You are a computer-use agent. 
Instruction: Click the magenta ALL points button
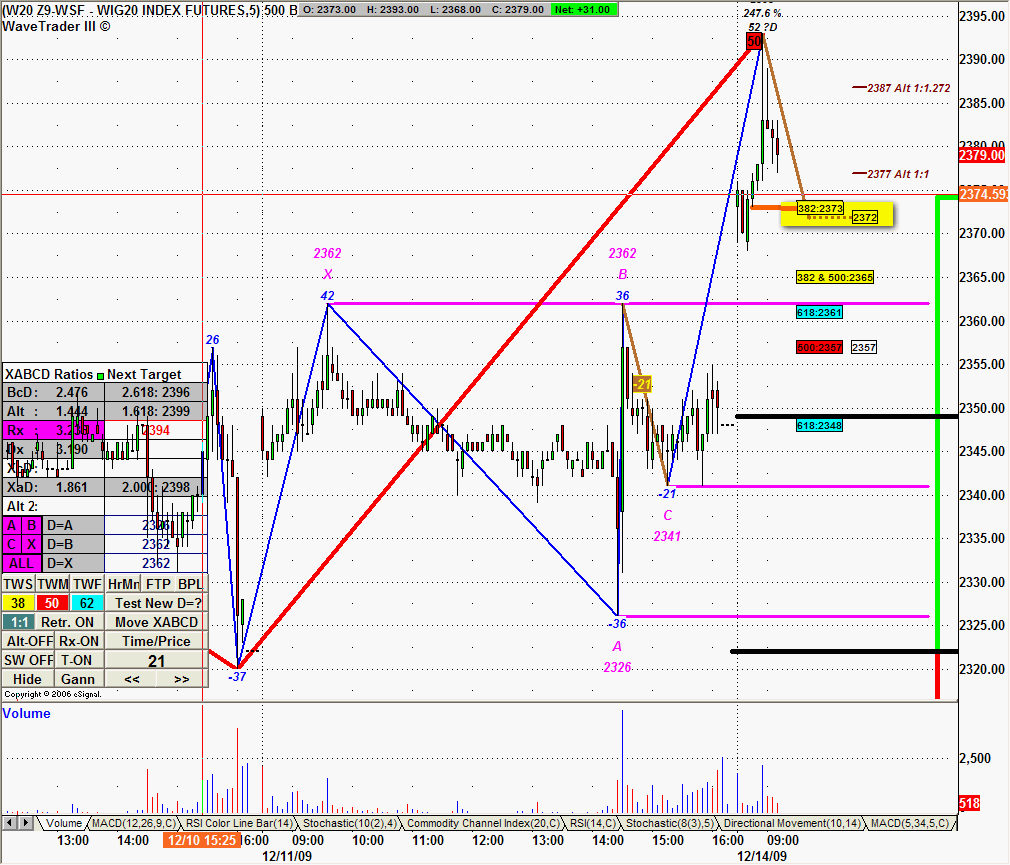[21, 563]
